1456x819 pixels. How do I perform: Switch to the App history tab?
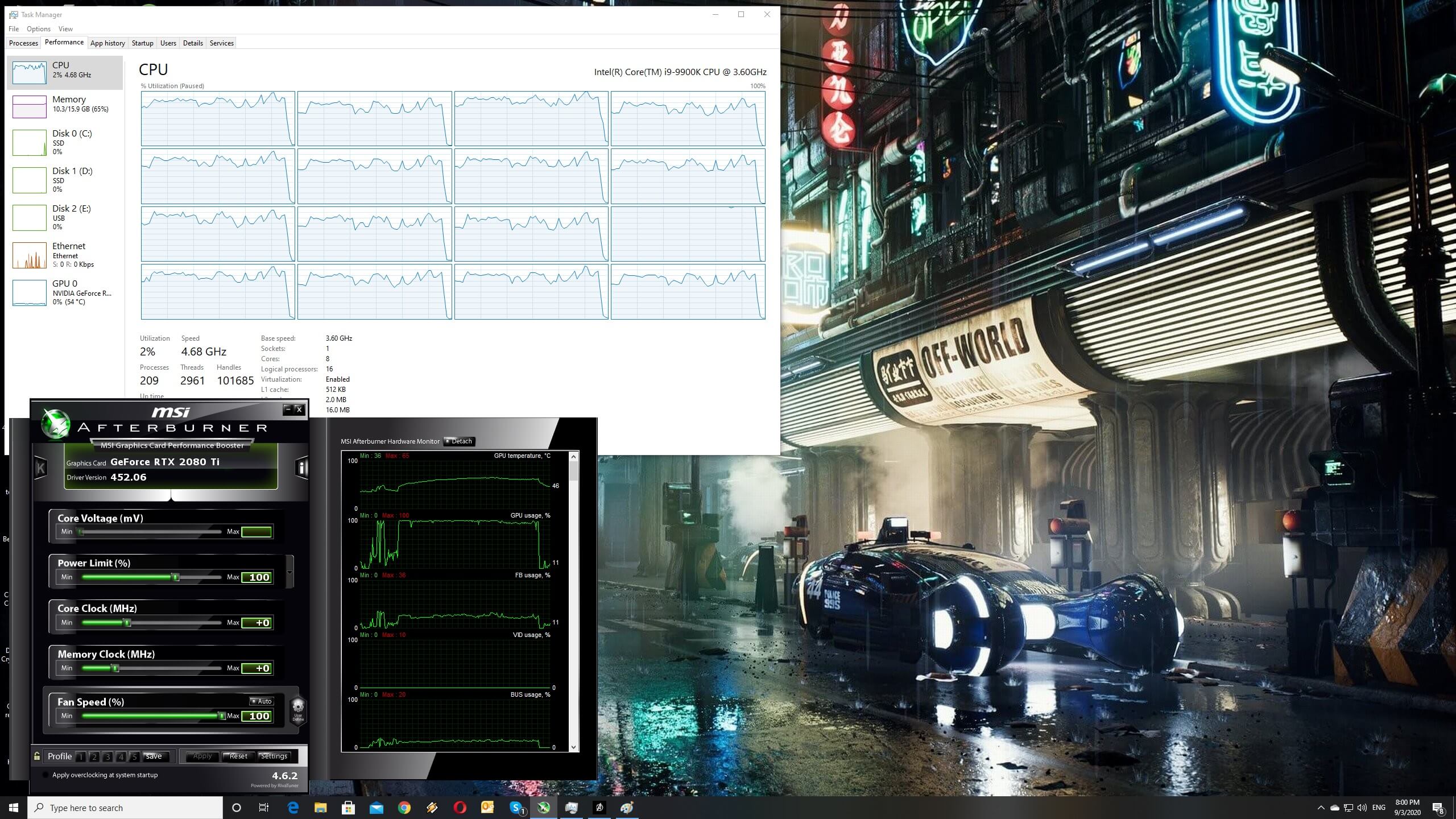click(x=107, y=43)
